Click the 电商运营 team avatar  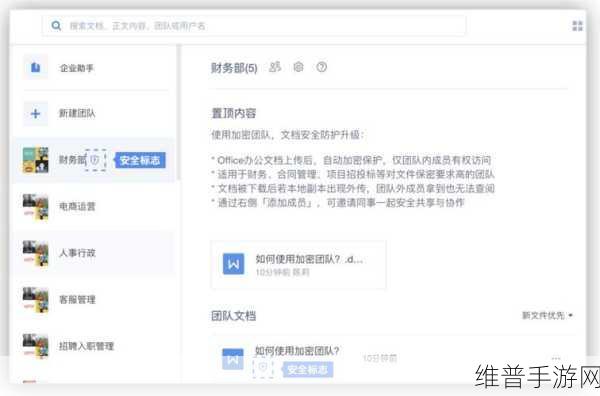(x=36, y=207)
